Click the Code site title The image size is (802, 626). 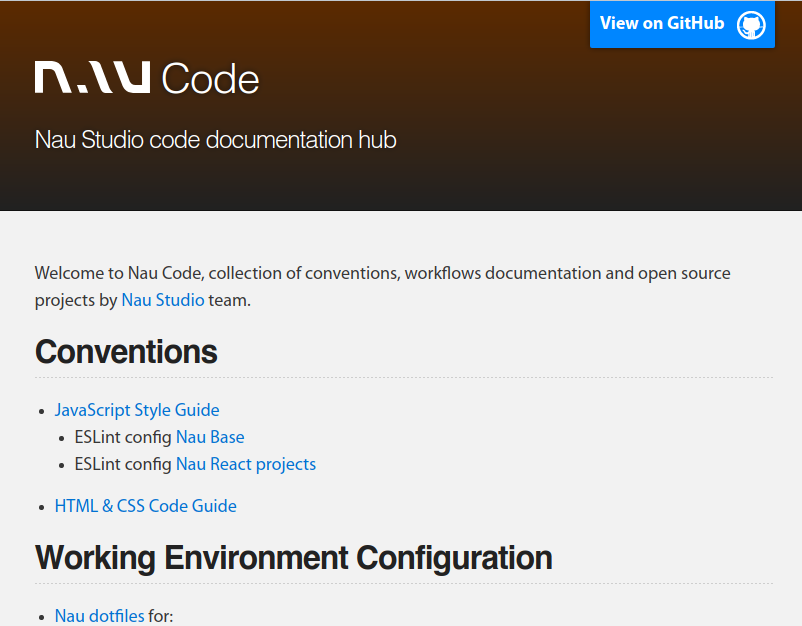[210, 78]
